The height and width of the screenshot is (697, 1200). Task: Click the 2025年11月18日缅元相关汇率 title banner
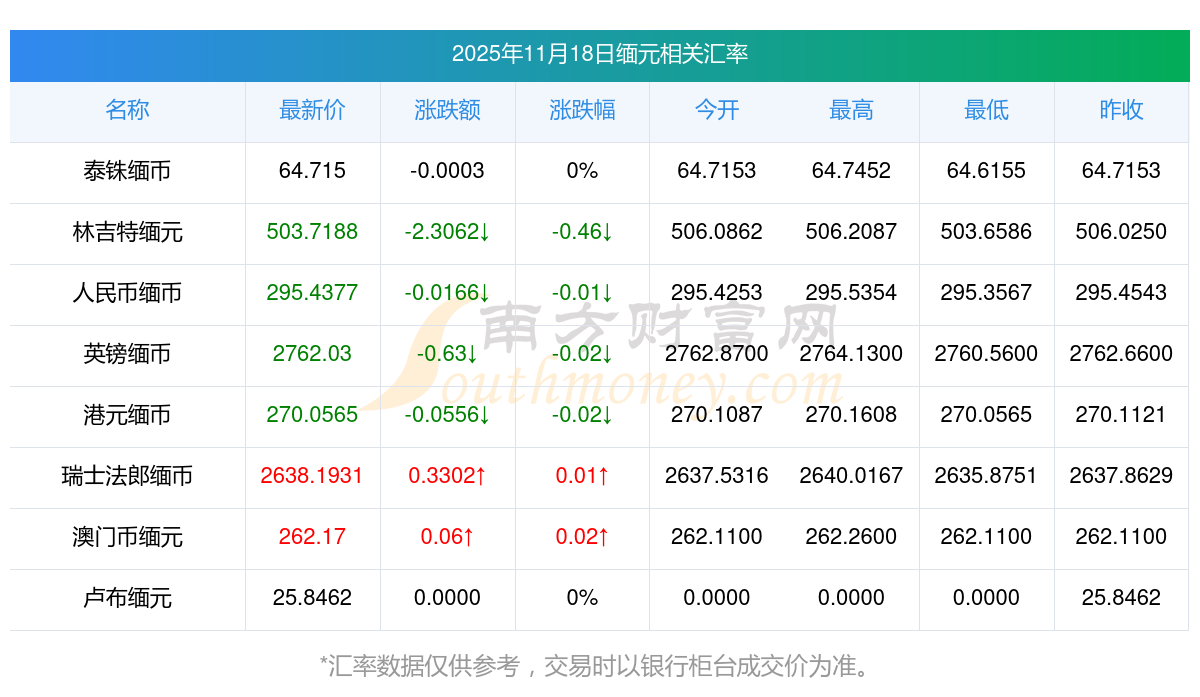pyautogui.click(x=600, y=54)
